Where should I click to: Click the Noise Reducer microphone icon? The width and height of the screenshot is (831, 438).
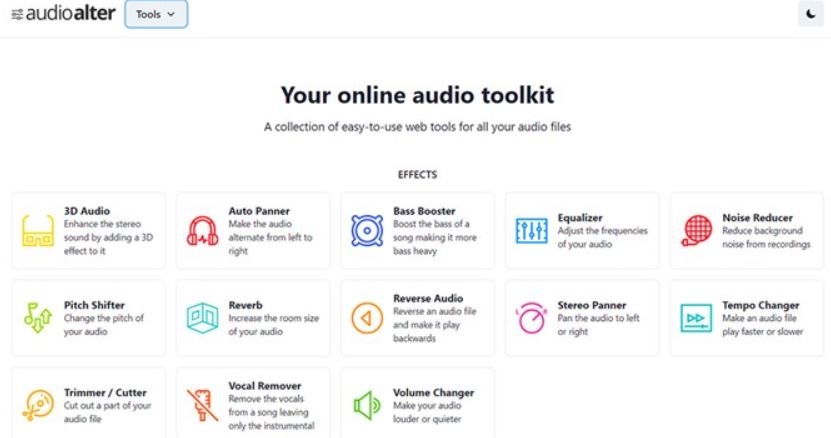pyautogui.click(x=696, y=231)
